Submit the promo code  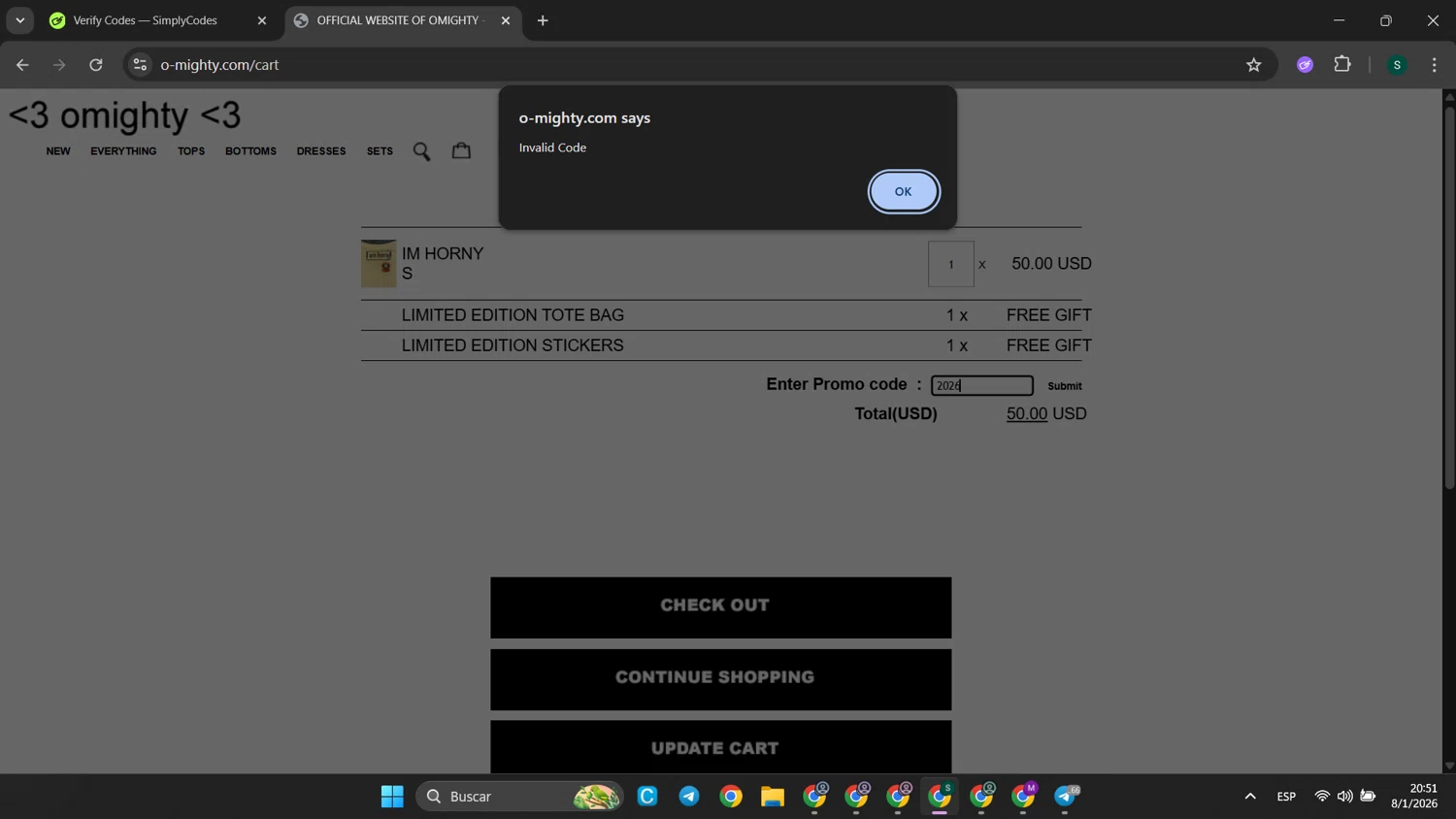click(1065, 386)
